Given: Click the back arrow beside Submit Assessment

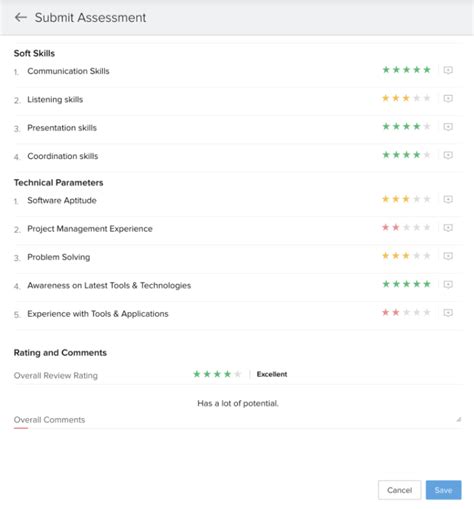Looking at the screenshot, I should tap(21, 17).
